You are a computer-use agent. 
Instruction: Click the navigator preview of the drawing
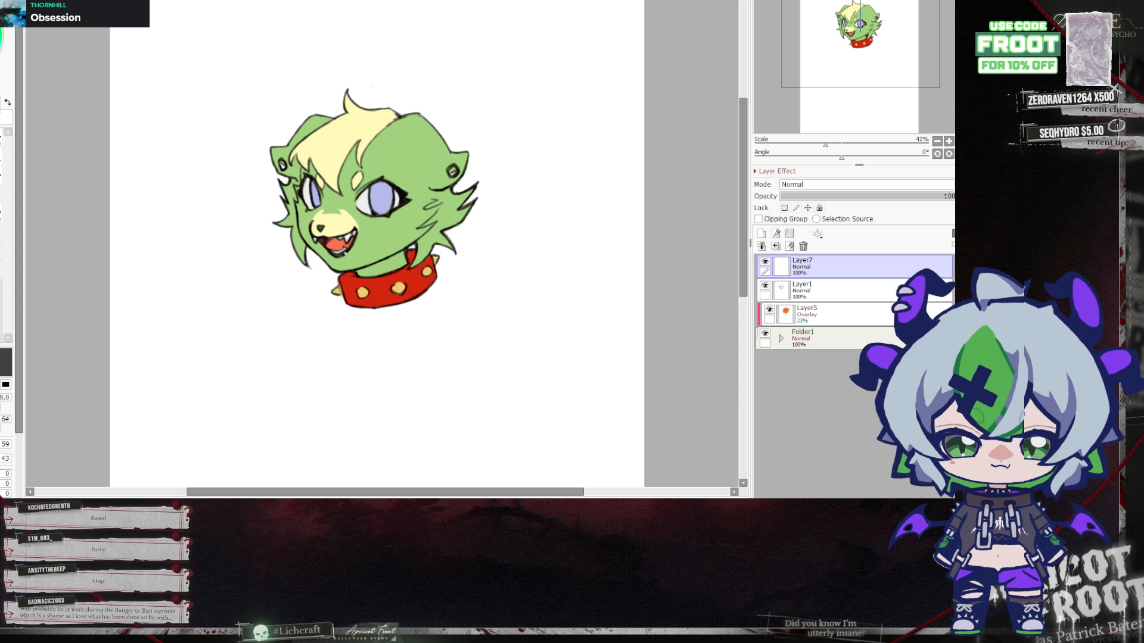point(859,26)
